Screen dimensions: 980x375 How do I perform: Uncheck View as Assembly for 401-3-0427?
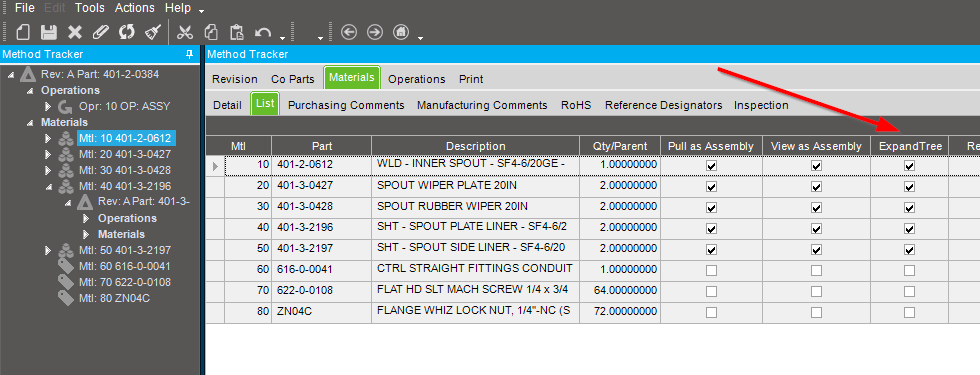point(816,187)
